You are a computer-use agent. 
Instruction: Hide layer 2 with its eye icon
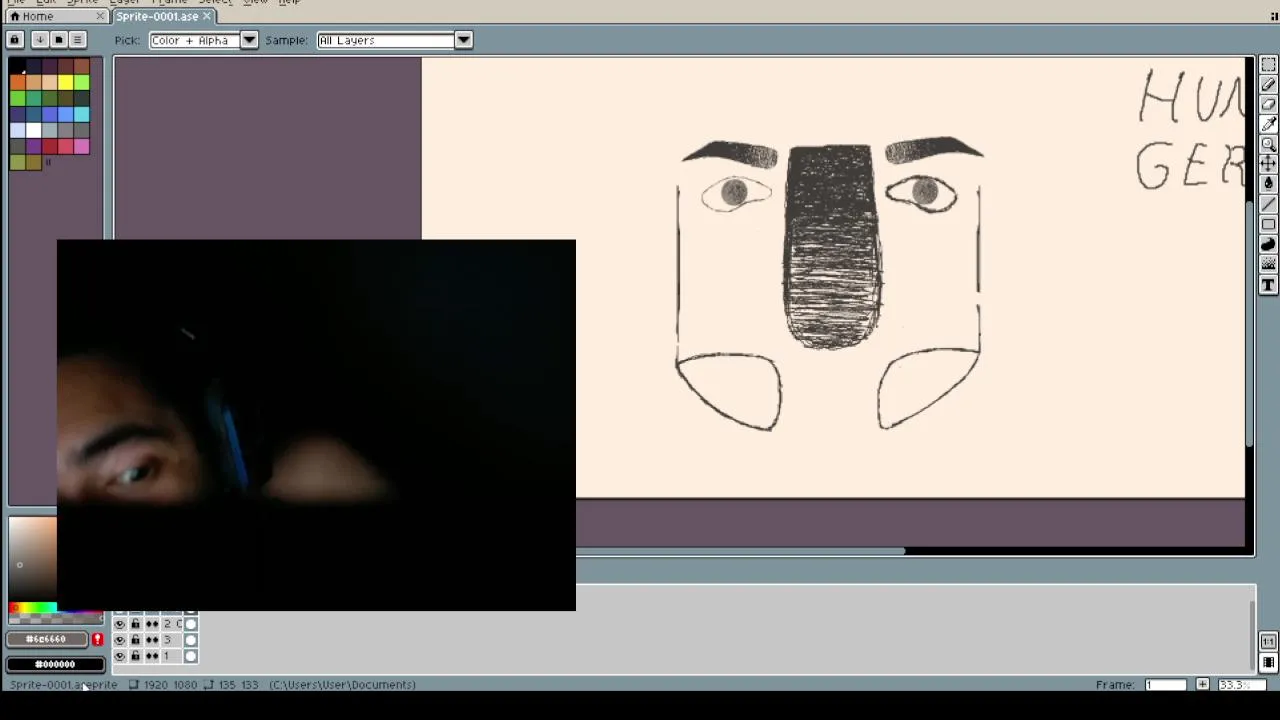click(x=120, y=624)
